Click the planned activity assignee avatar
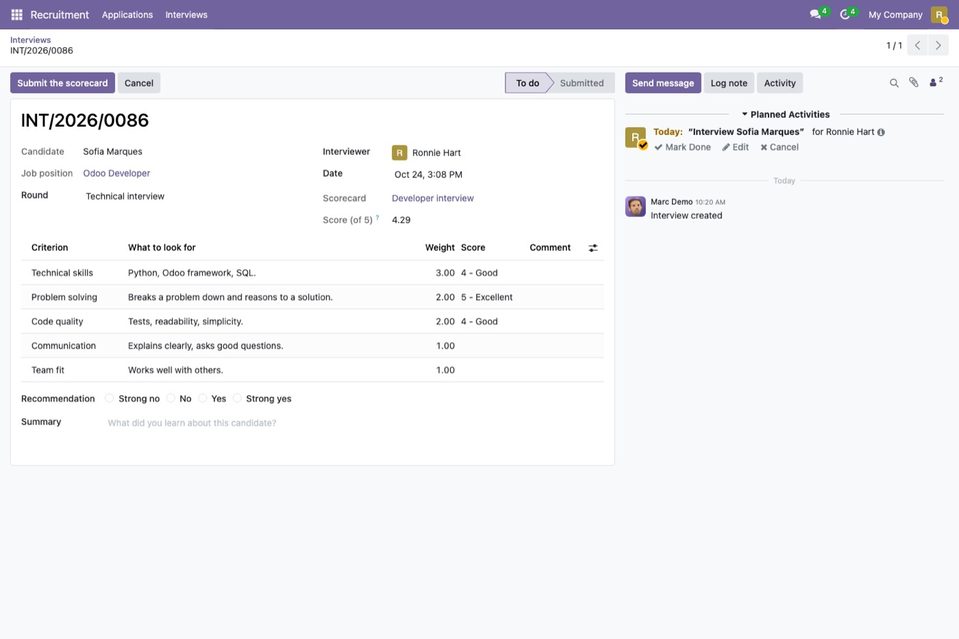 [x=635, y=137]
